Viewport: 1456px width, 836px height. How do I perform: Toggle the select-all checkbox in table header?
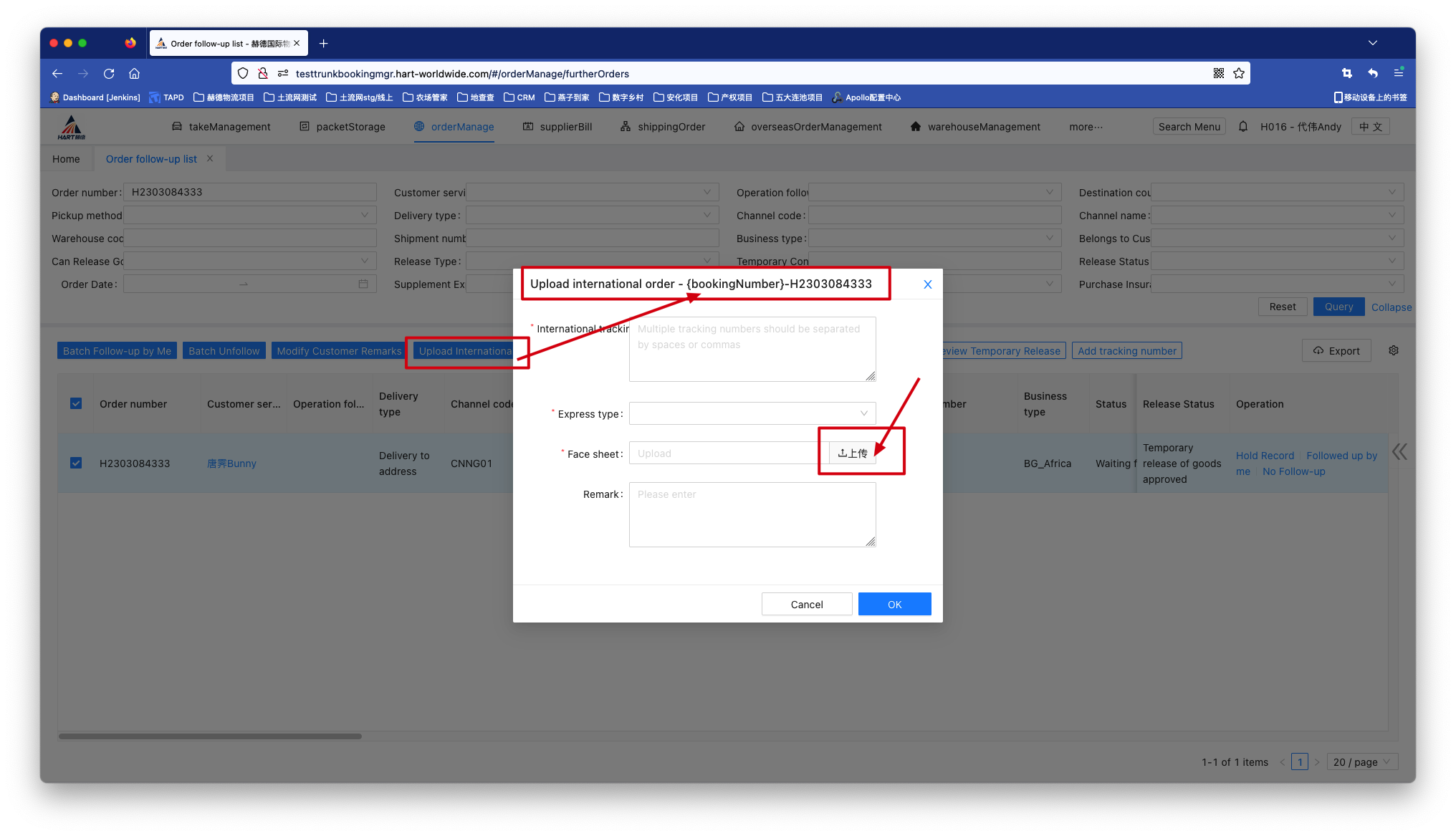pyautogui.click(x=76, y=404)
